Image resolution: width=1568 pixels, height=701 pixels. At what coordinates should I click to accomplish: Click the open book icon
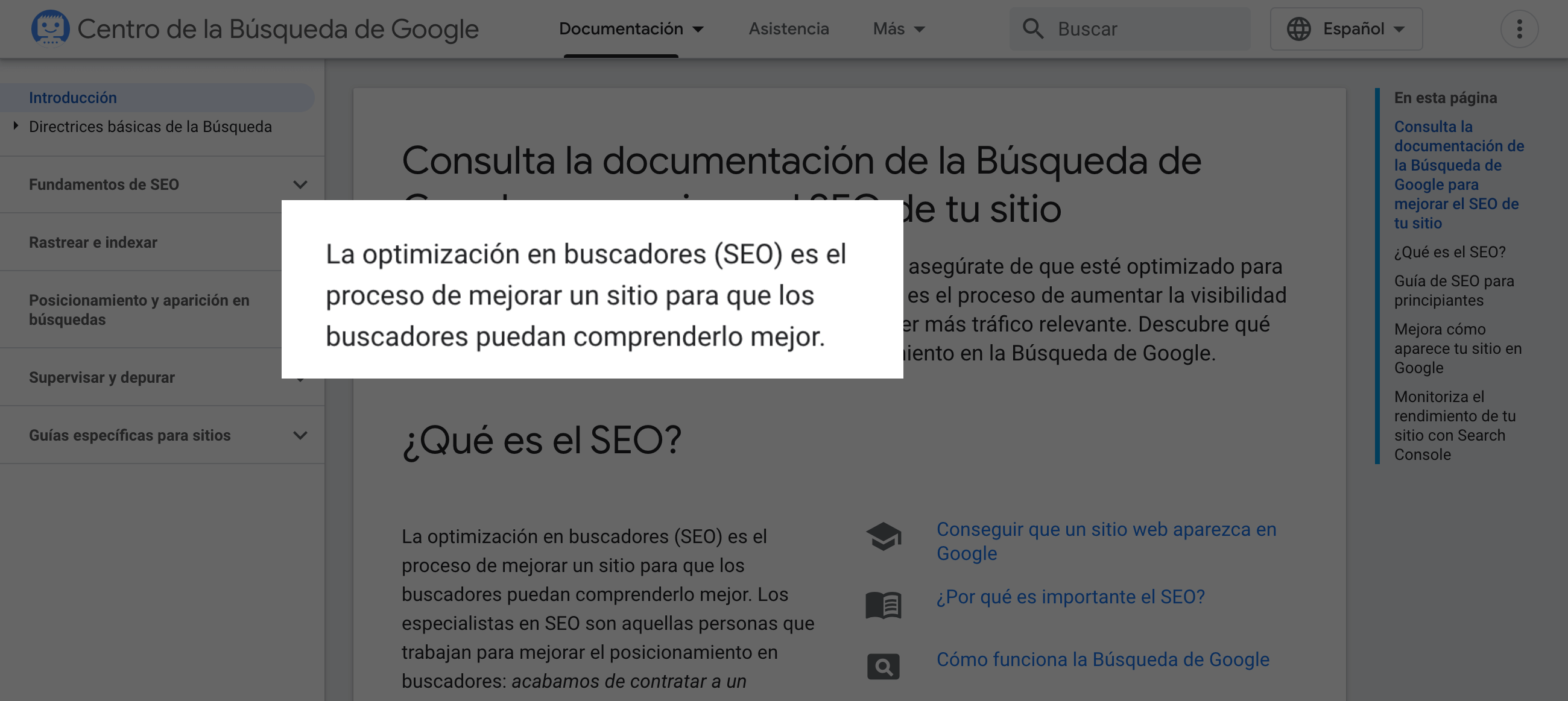pyautogui.click(x=884, y=605)
